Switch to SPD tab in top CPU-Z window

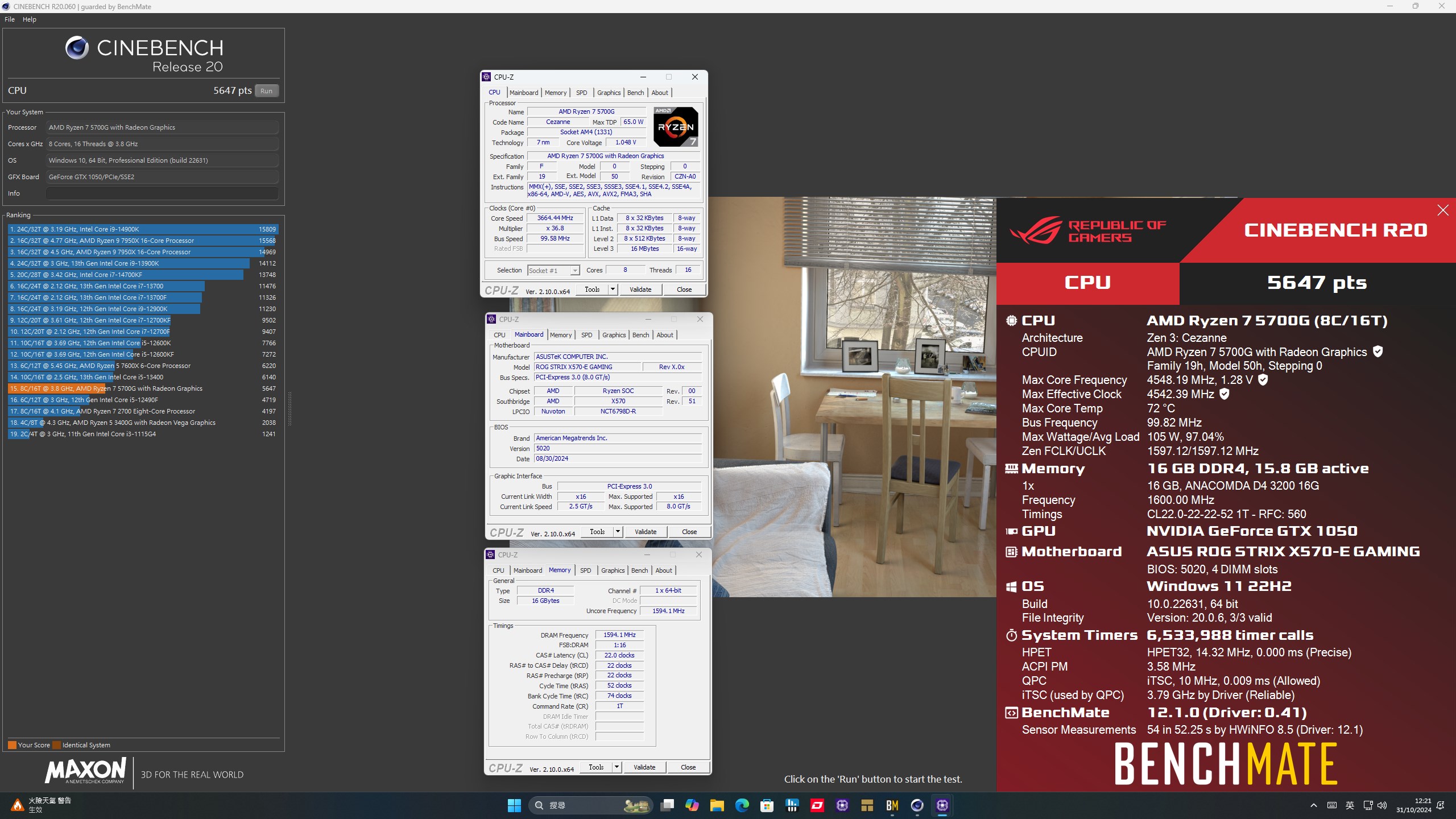point(581,93)
